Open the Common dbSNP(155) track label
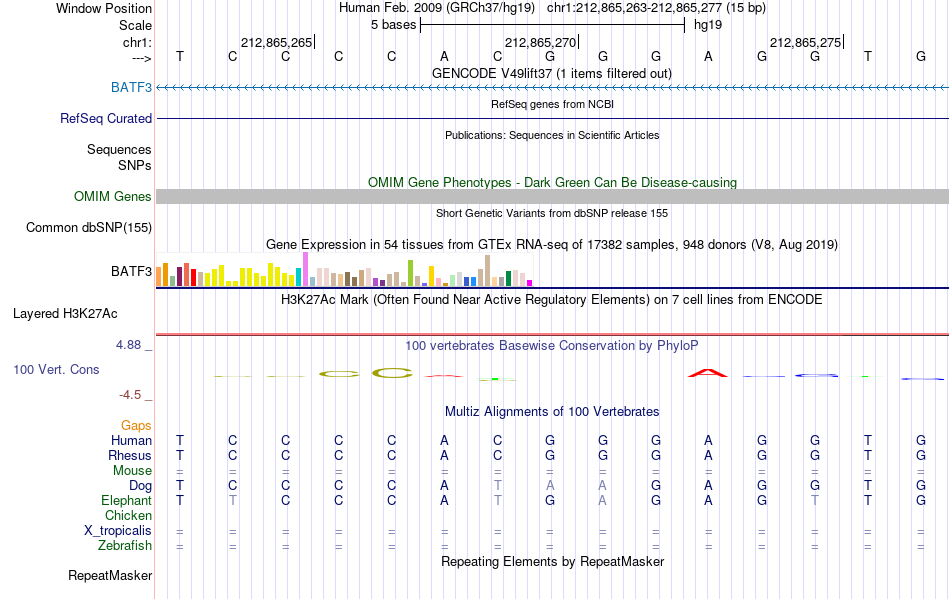 coord(88,227)
